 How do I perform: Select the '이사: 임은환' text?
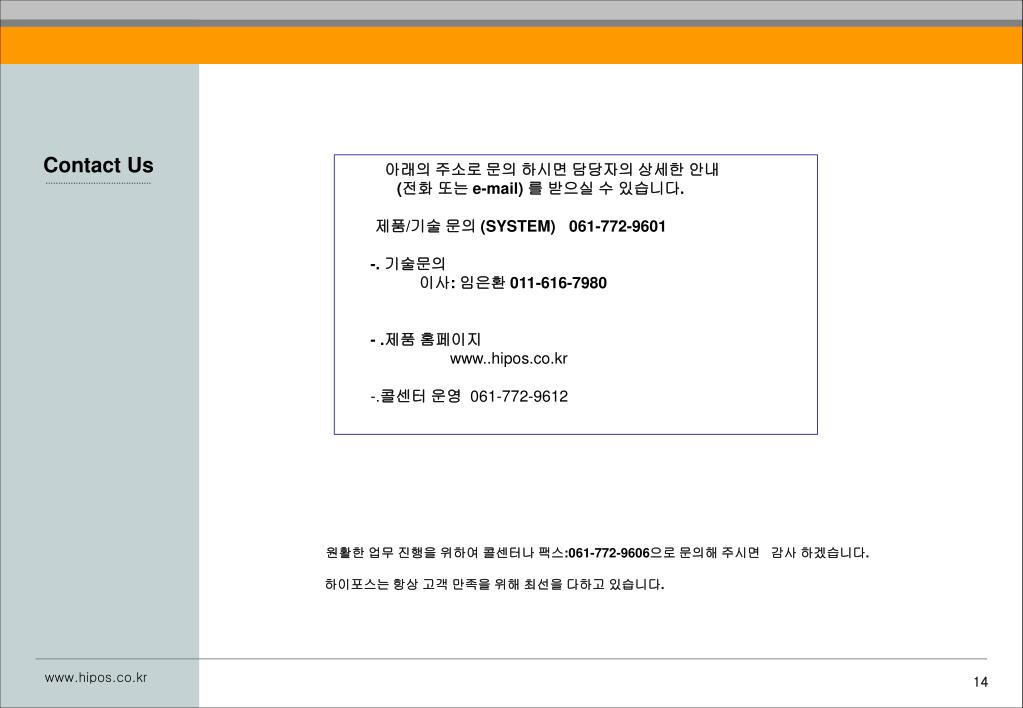pos(462,283)
